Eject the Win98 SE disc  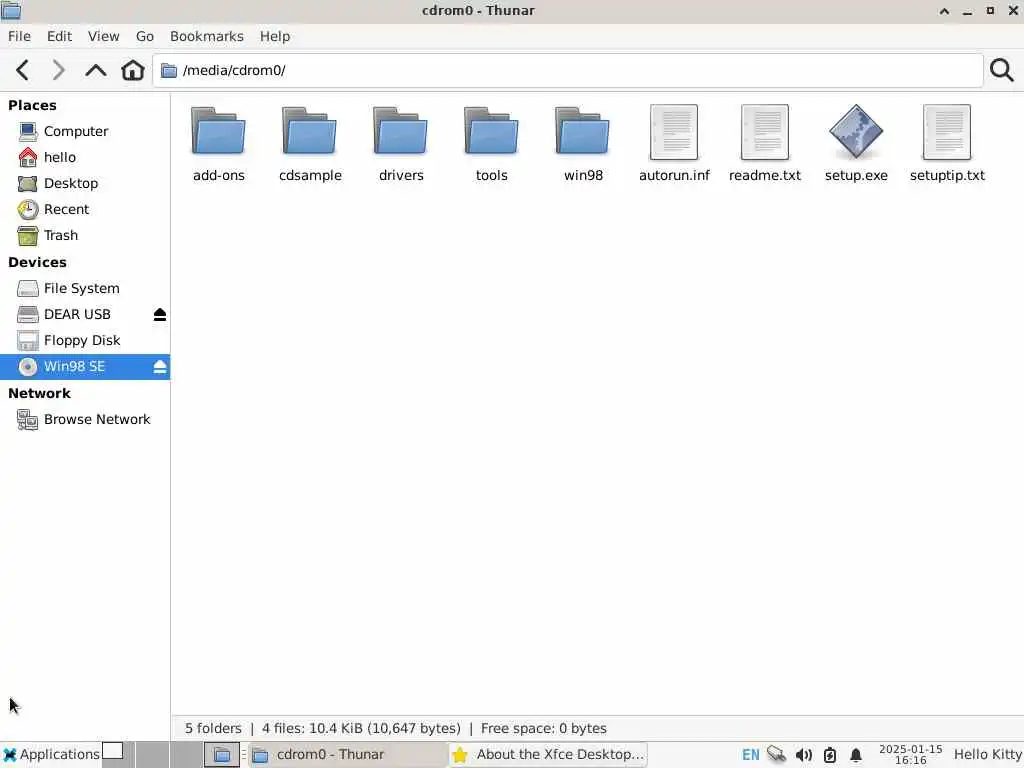[x=160, y=367]
